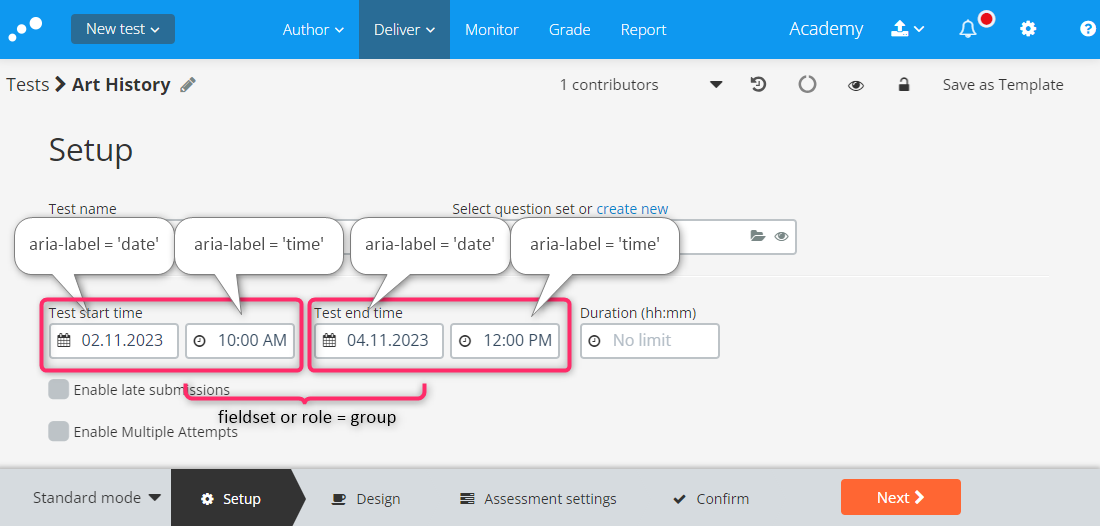Viewport: 1100px width, 526px height.
Task: Click the pencil icon to rename Art History
Action: coord(187,85)
